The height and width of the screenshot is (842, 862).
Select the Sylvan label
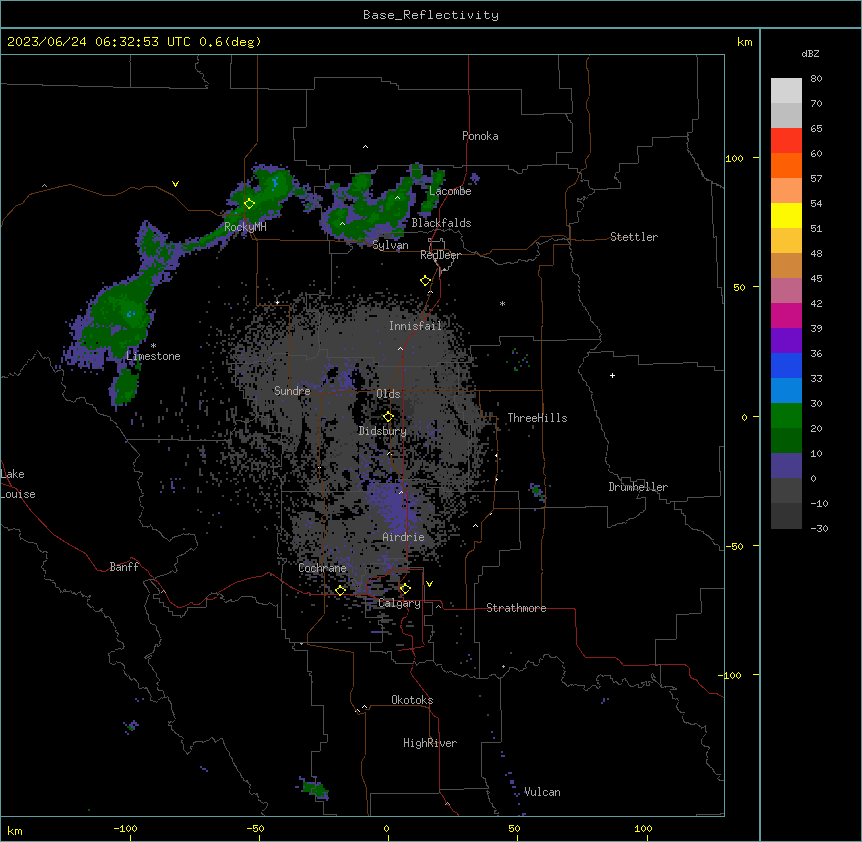[390, 245]
